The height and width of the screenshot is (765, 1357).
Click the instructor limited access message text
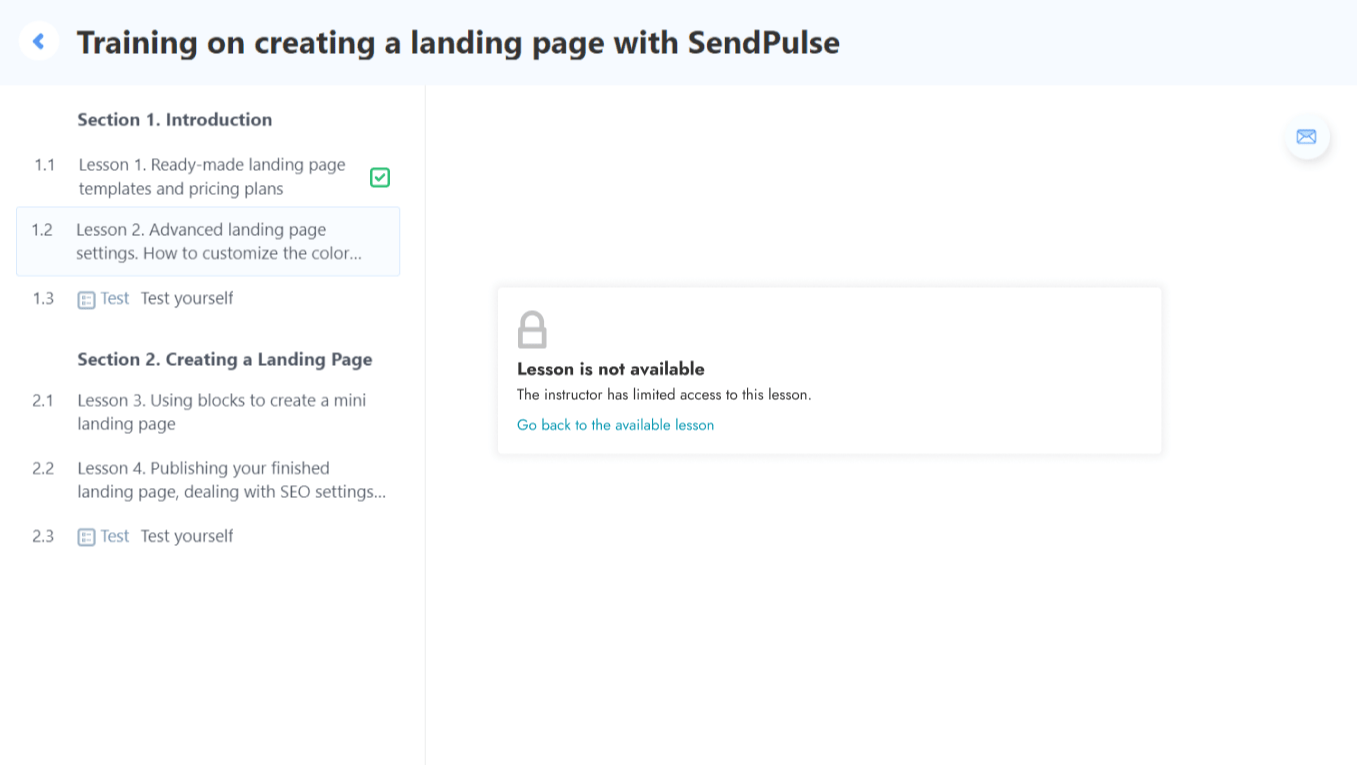click(663, 395)
